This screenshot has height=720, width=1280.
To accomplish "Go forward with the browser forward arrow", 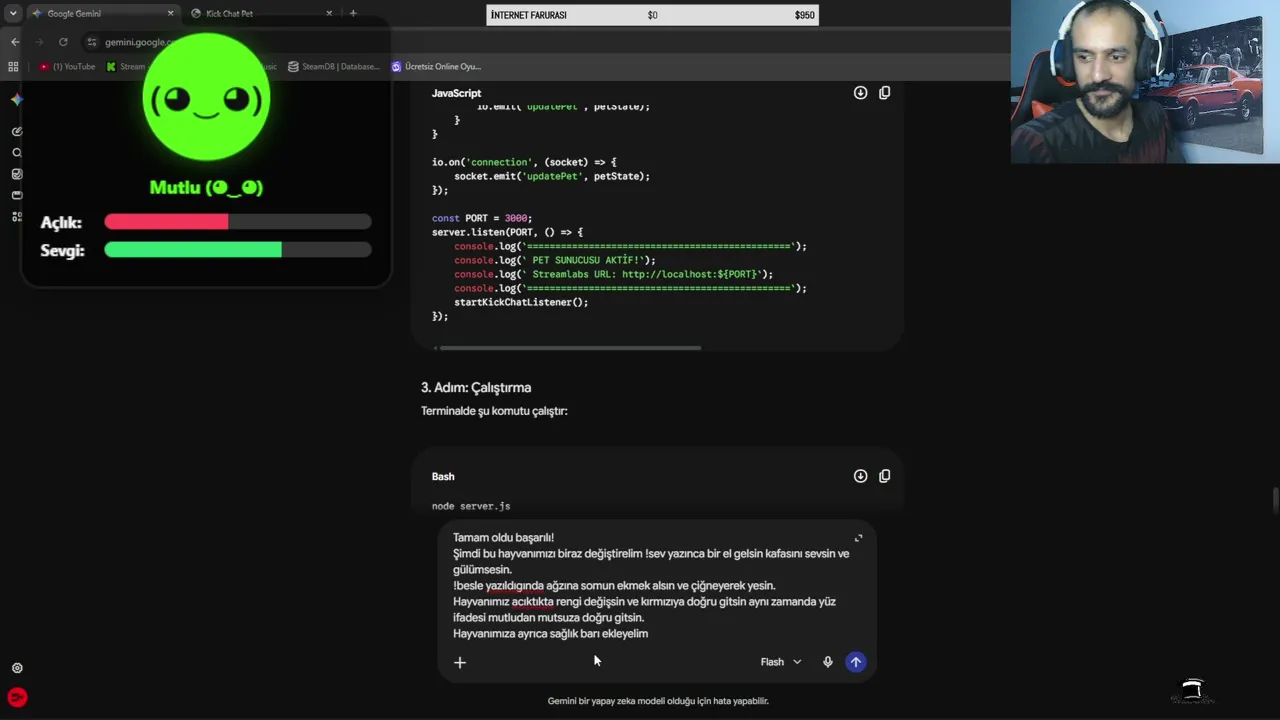I will [39, 42].
